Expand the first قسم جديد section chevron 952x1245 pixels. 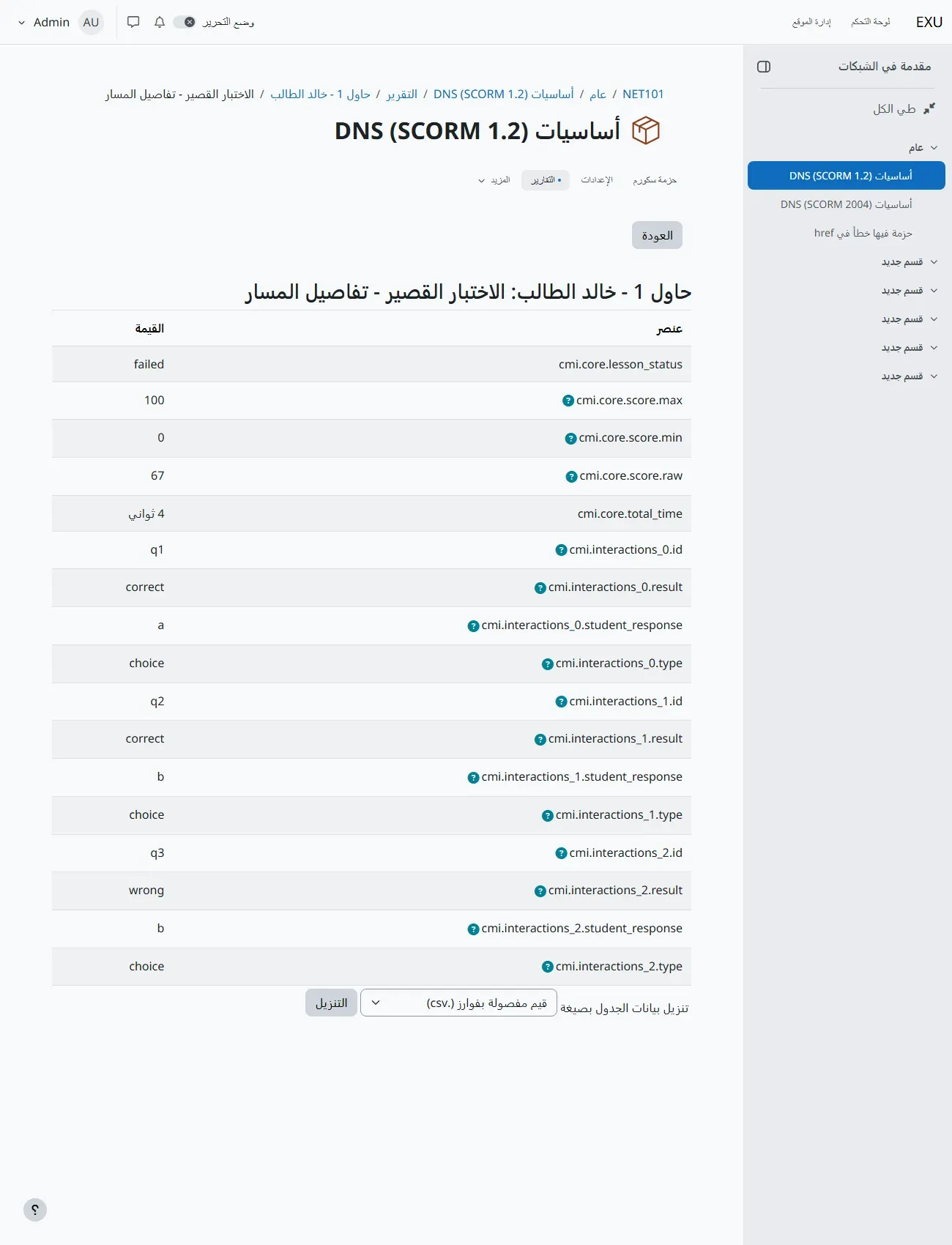[x=934, y=262]
